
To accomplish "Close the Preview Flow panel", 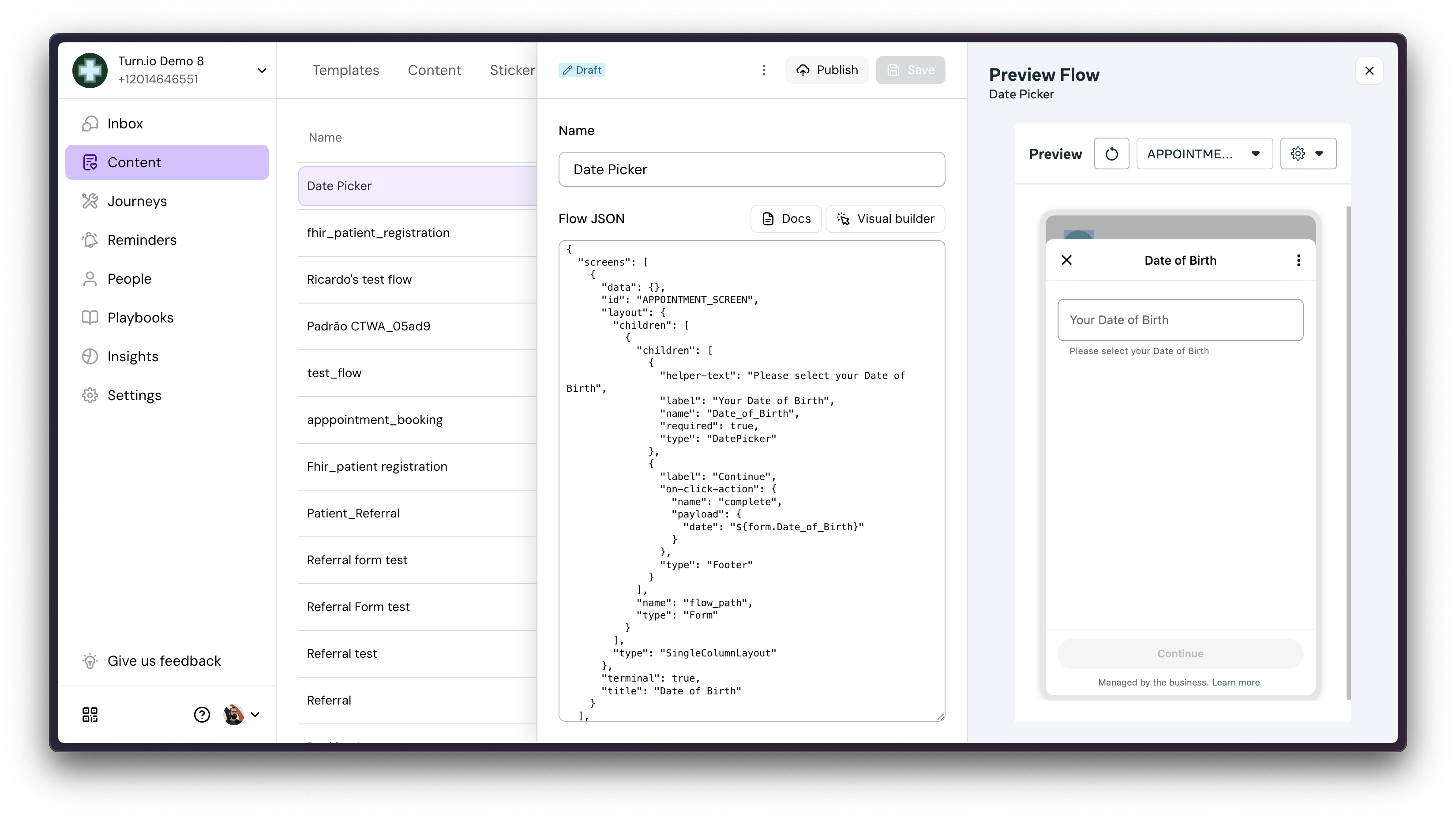I will [x=1369, y=71].
